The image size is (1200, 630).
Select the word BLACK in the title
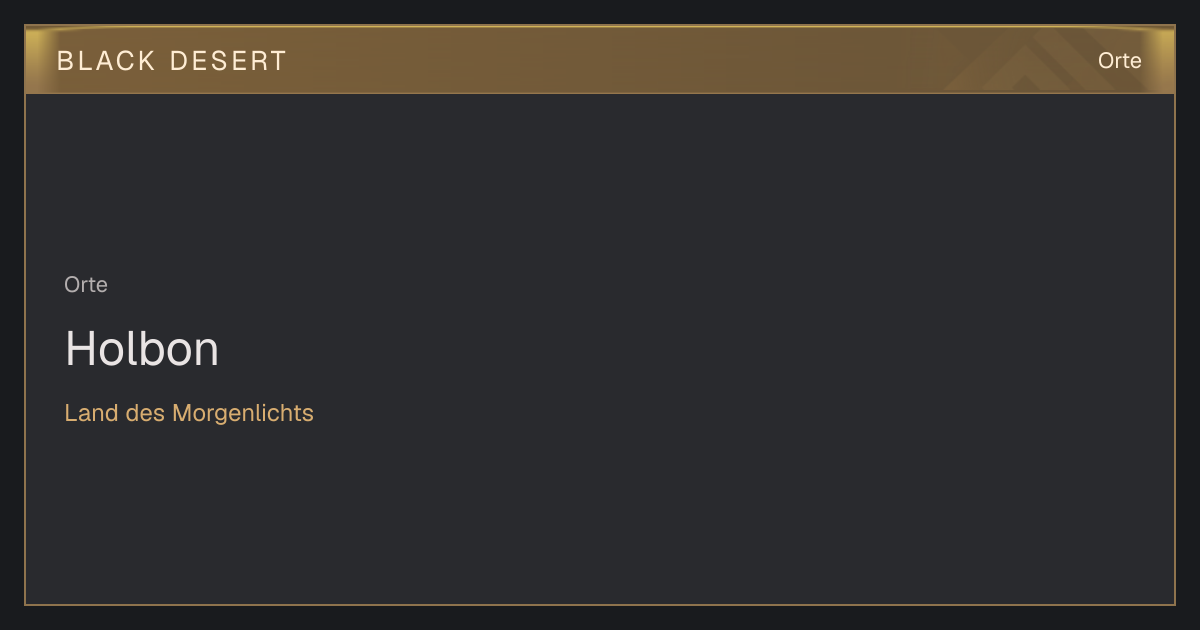[107, 61]
